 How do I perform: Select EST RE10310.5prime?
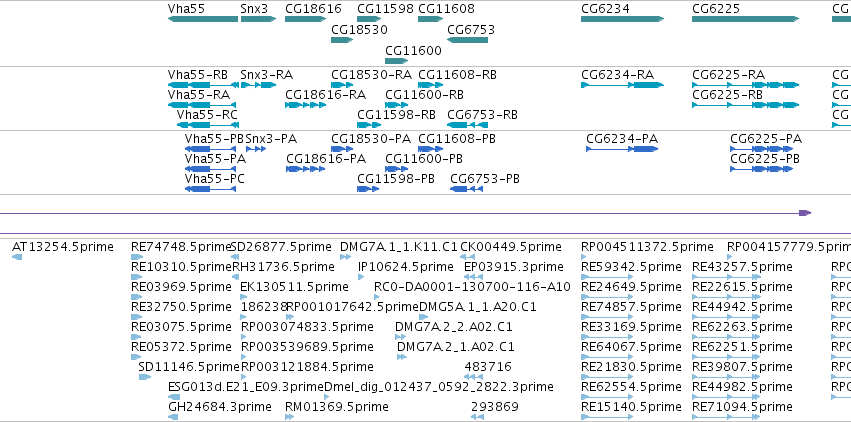[137, 277]
